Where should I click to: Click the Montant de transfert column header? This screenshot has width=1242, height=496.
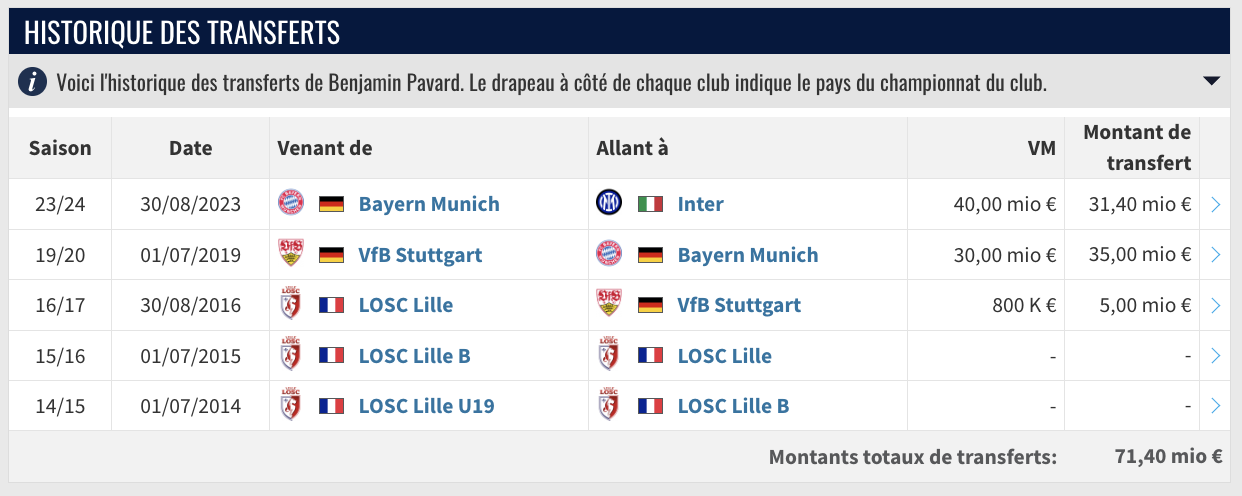click(1137, 147)
